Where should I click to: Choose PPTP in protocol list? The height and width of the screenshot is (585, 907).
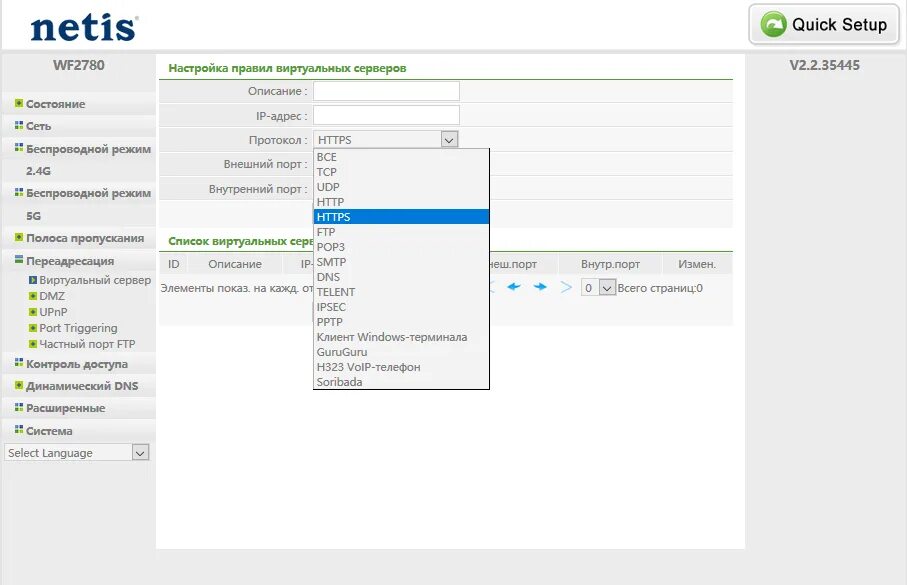point(401,322)
